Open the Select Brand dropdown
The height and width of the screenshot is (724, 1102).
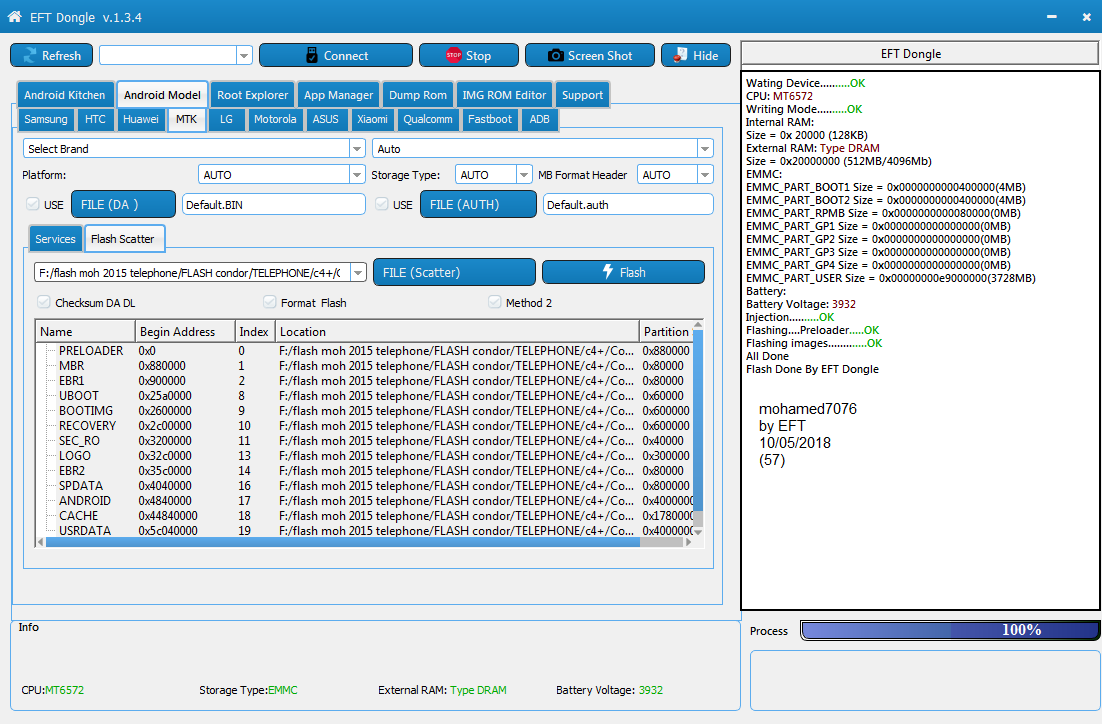pos(357,148)
